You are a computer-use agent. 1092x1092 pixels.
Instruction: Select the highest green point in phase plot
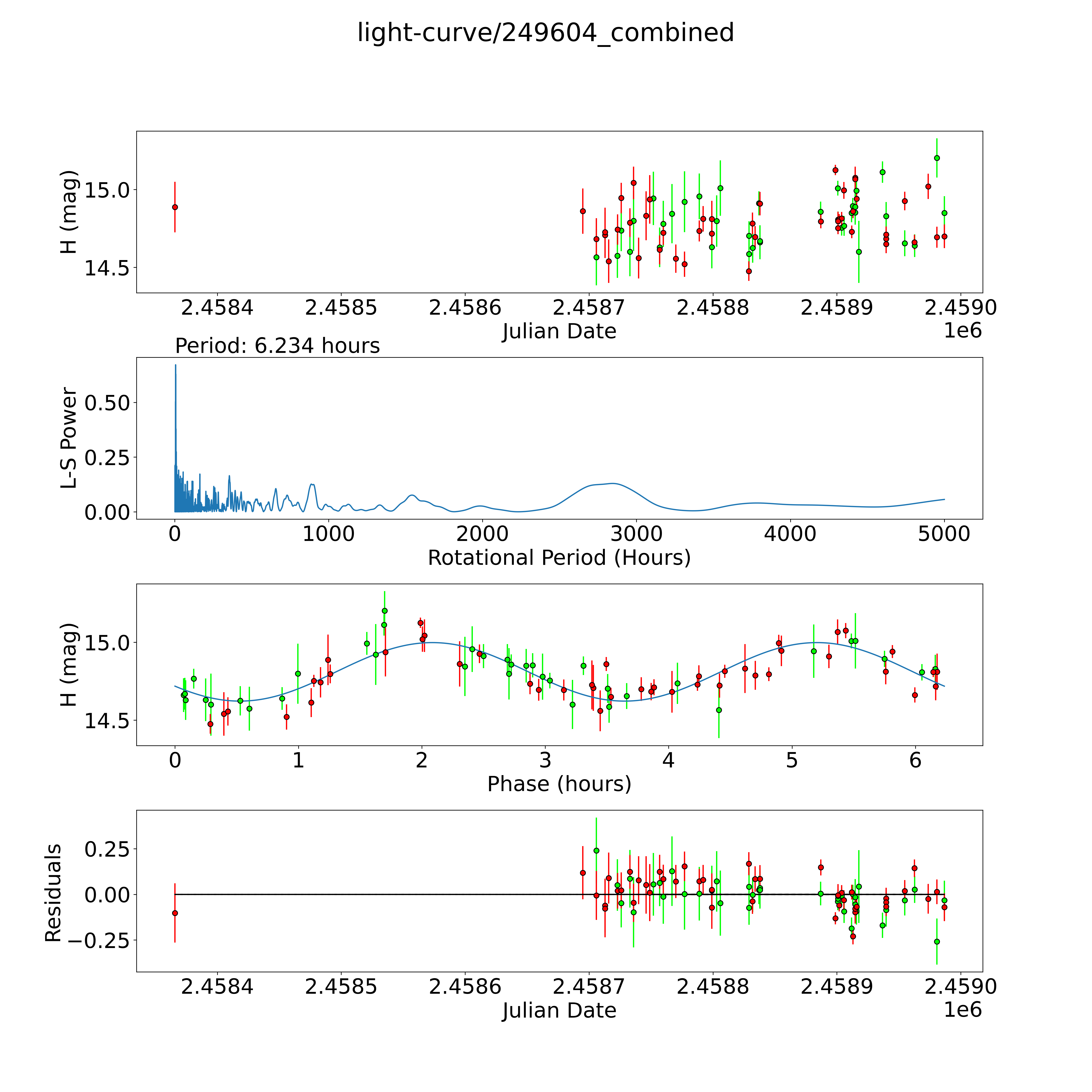pyautogui.click(x=384, y=611)
